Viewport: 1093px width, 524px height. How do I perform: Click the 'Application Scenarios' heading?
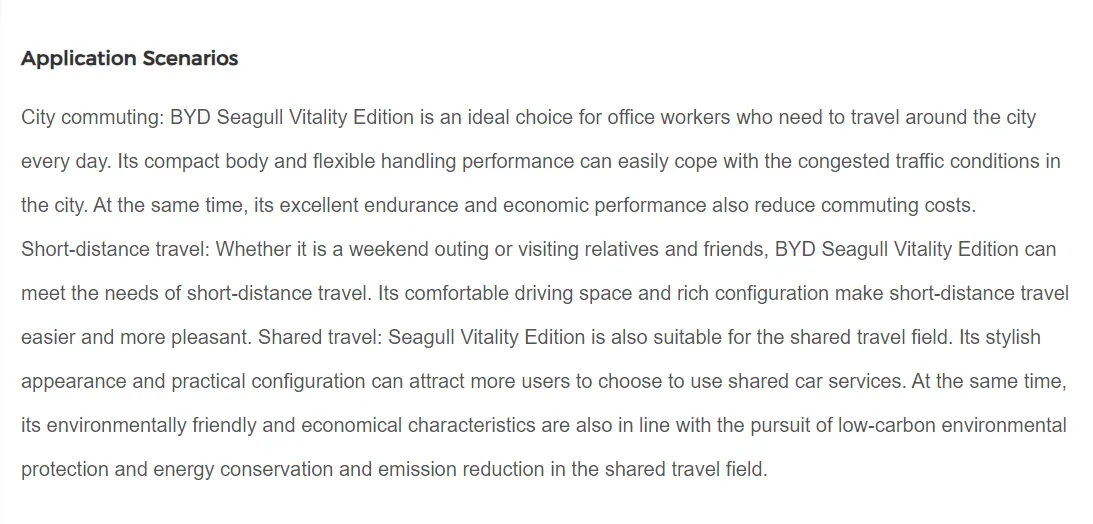[x=129, y=58]
